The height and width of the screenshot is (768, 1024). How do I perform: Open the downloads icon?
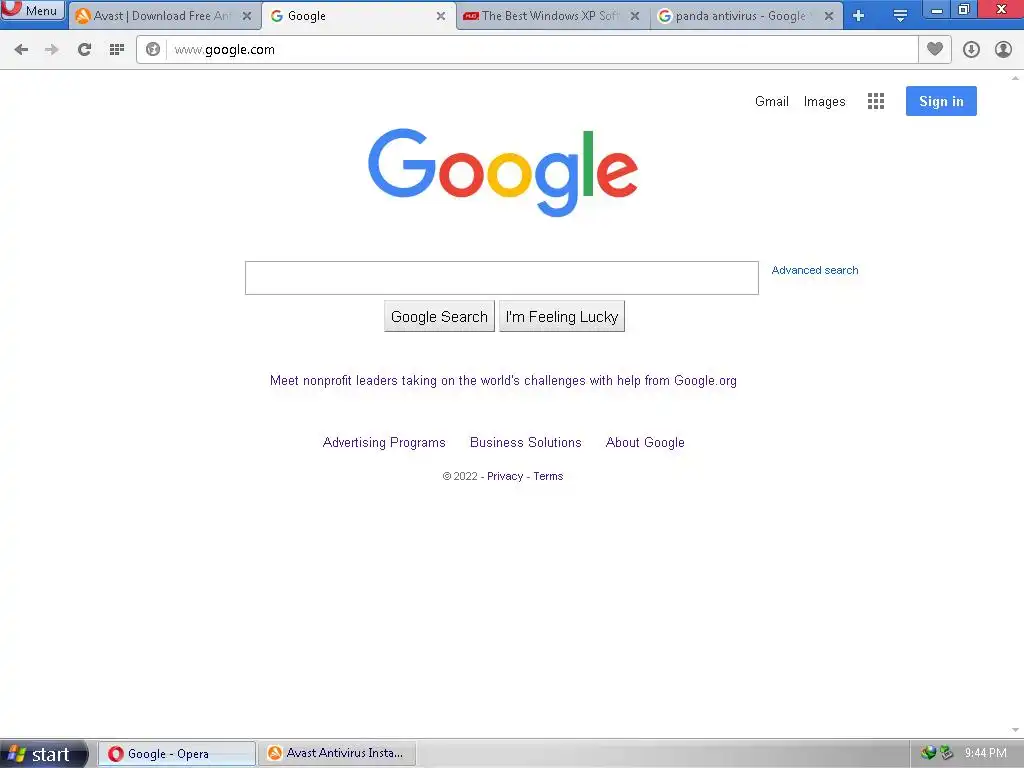[x=971, y=50]
